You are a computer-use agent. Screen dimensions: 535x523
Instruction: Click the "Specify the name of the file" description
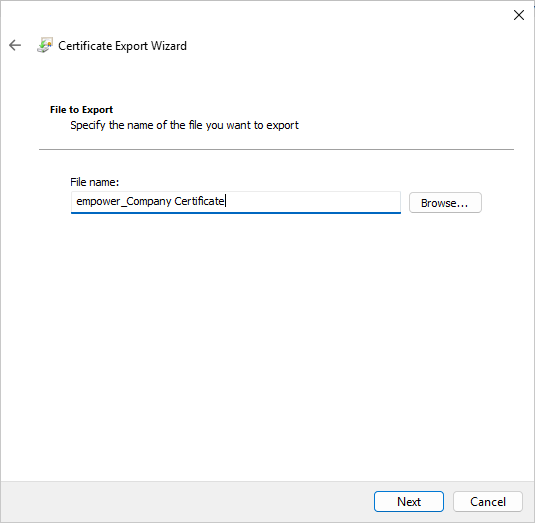click(x=185, y=125)
